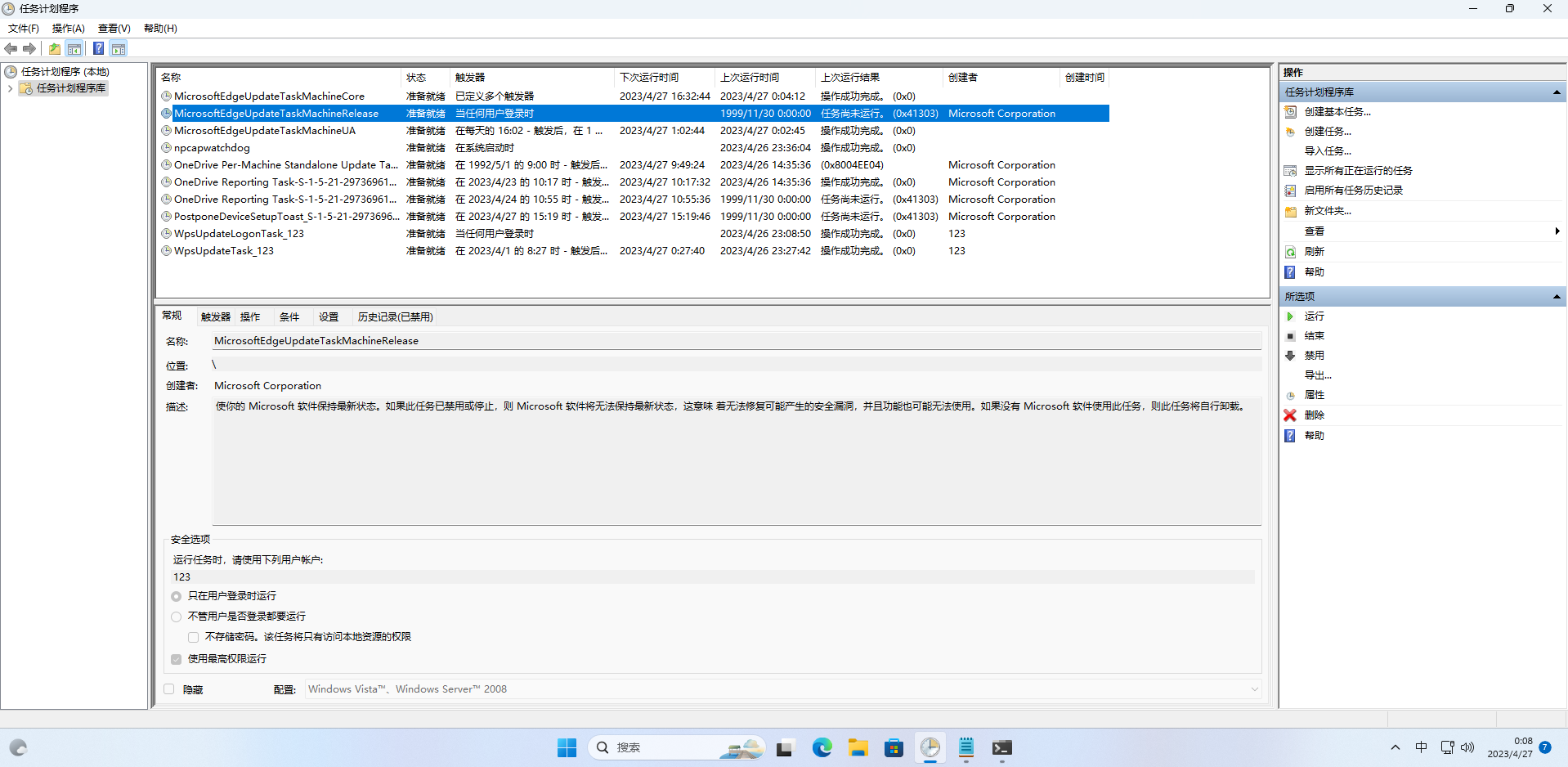Collapse the 所选项 actions section

1557,297
